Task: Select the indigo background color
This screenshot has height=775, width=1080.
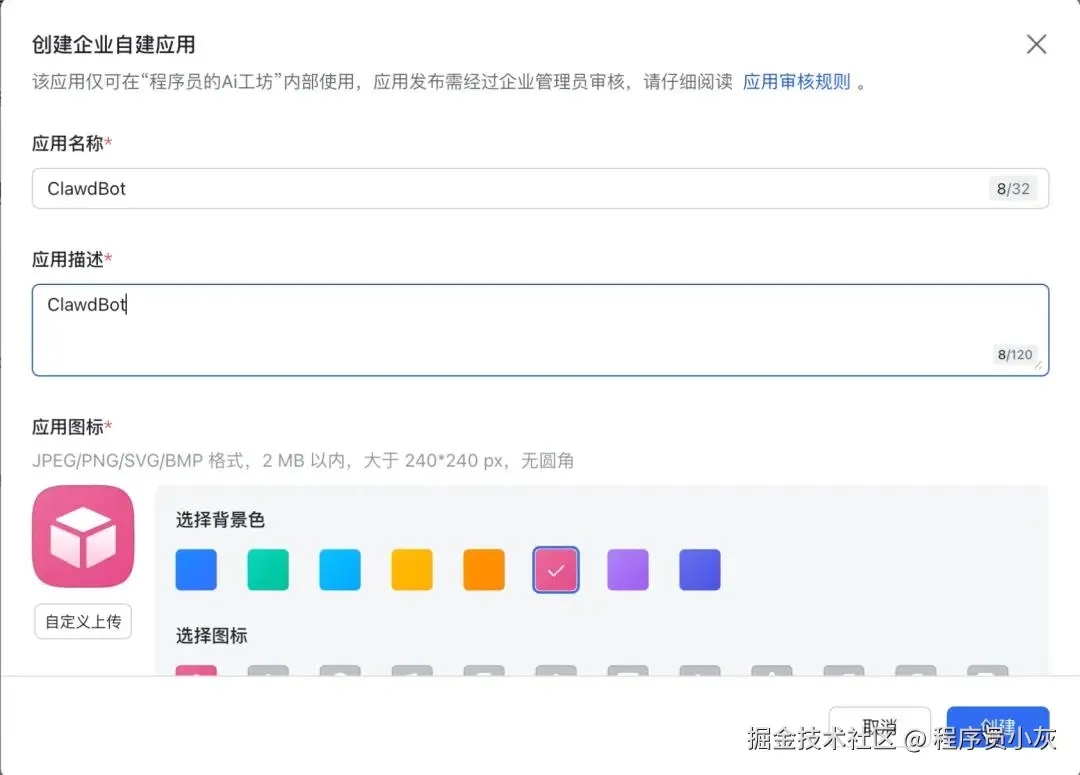Action: (700, 570)
